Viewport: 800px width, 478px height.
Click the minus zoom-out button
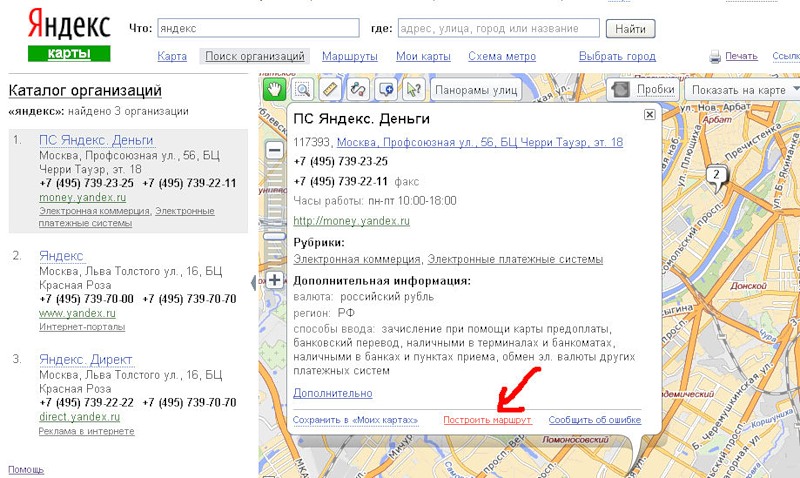pos(274,150)
